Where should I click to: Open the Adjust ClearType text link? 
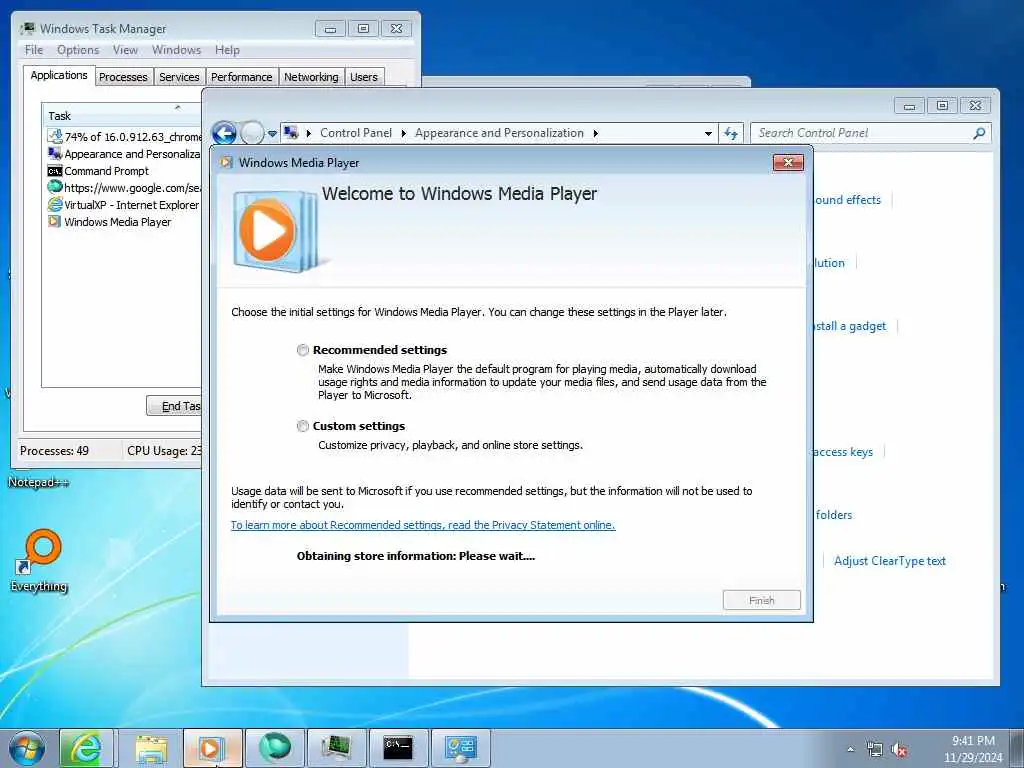coord(889,560)
